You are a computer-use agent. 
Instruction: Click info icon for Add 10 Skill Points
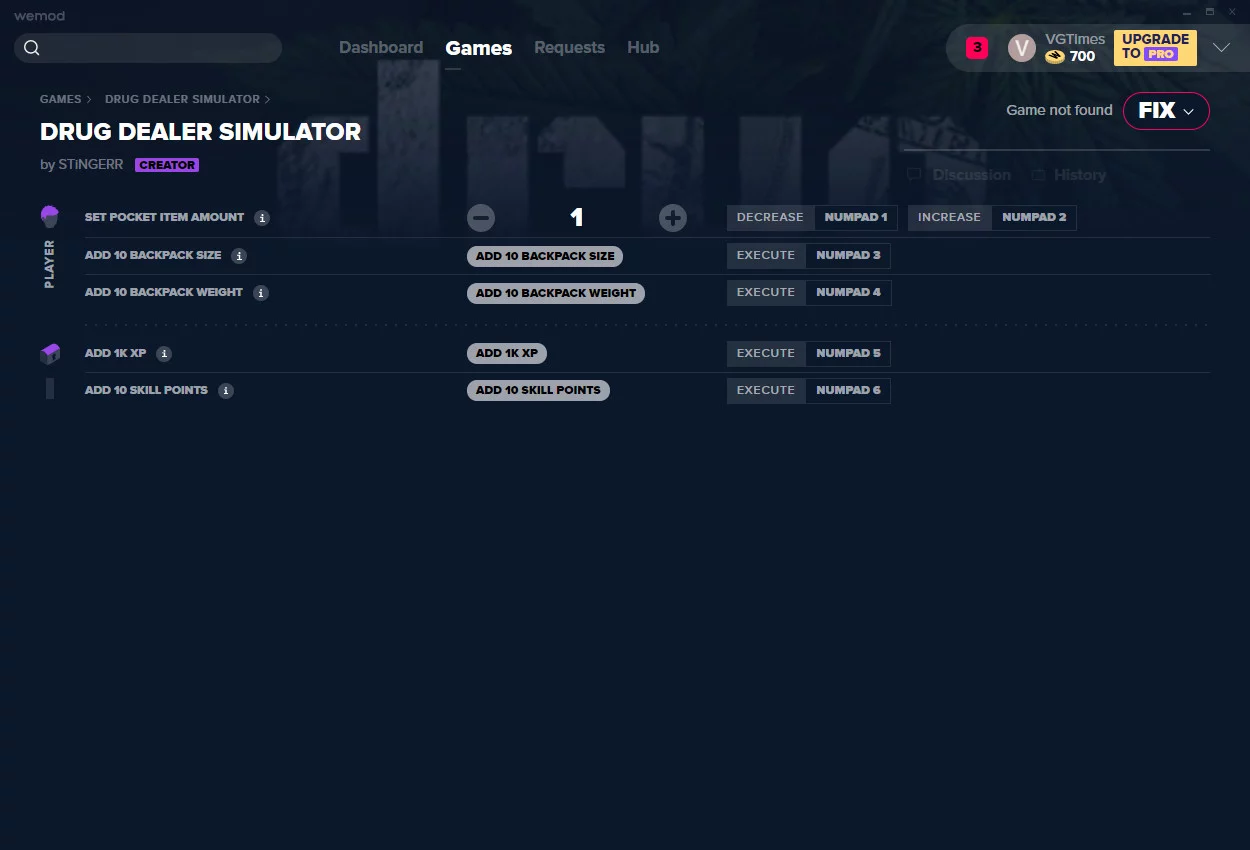pyautogui.click(x=226, y=391)
